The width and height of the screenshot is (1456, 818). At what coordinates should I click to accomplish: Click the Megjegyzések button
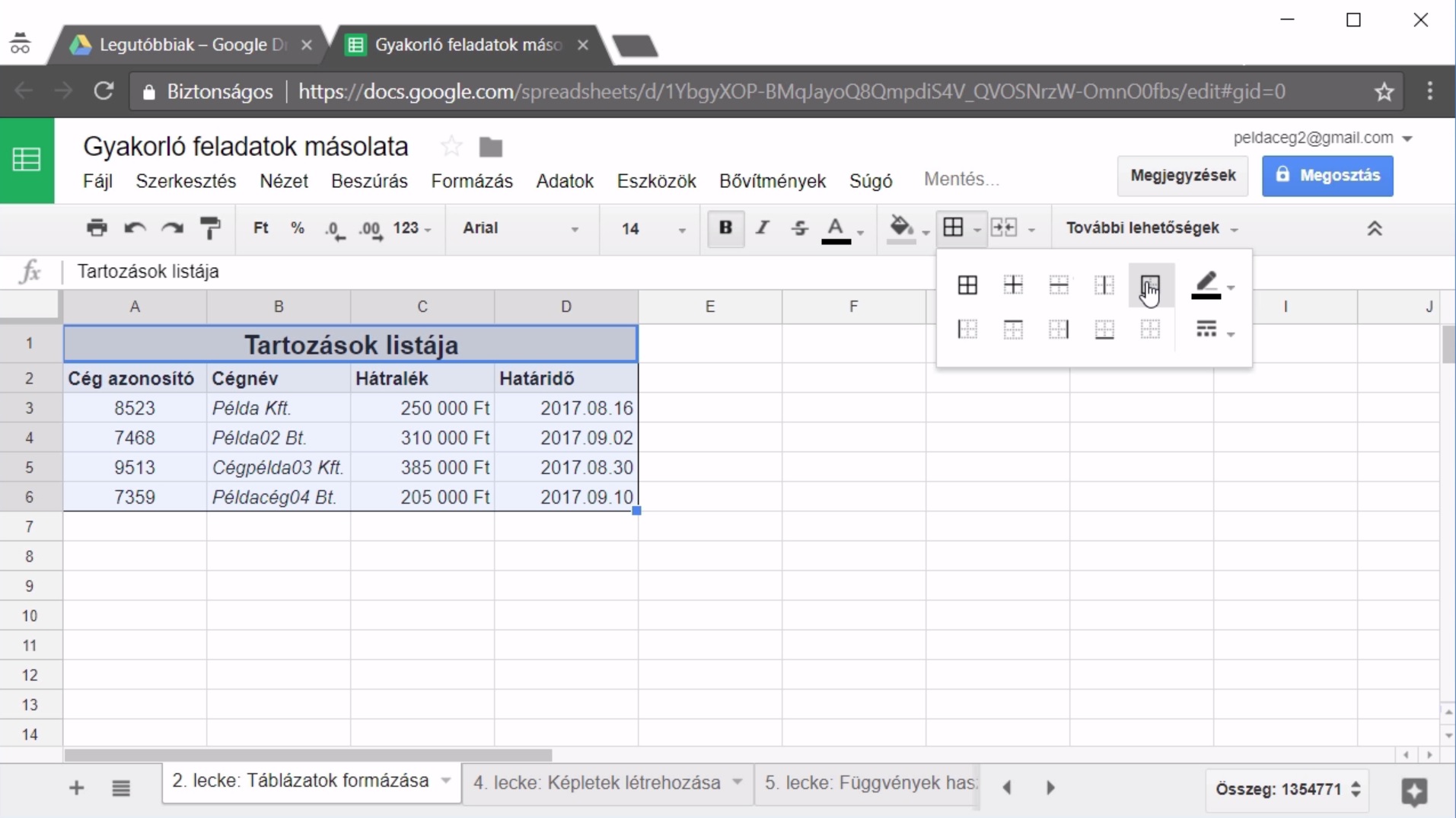(1183, 176)
